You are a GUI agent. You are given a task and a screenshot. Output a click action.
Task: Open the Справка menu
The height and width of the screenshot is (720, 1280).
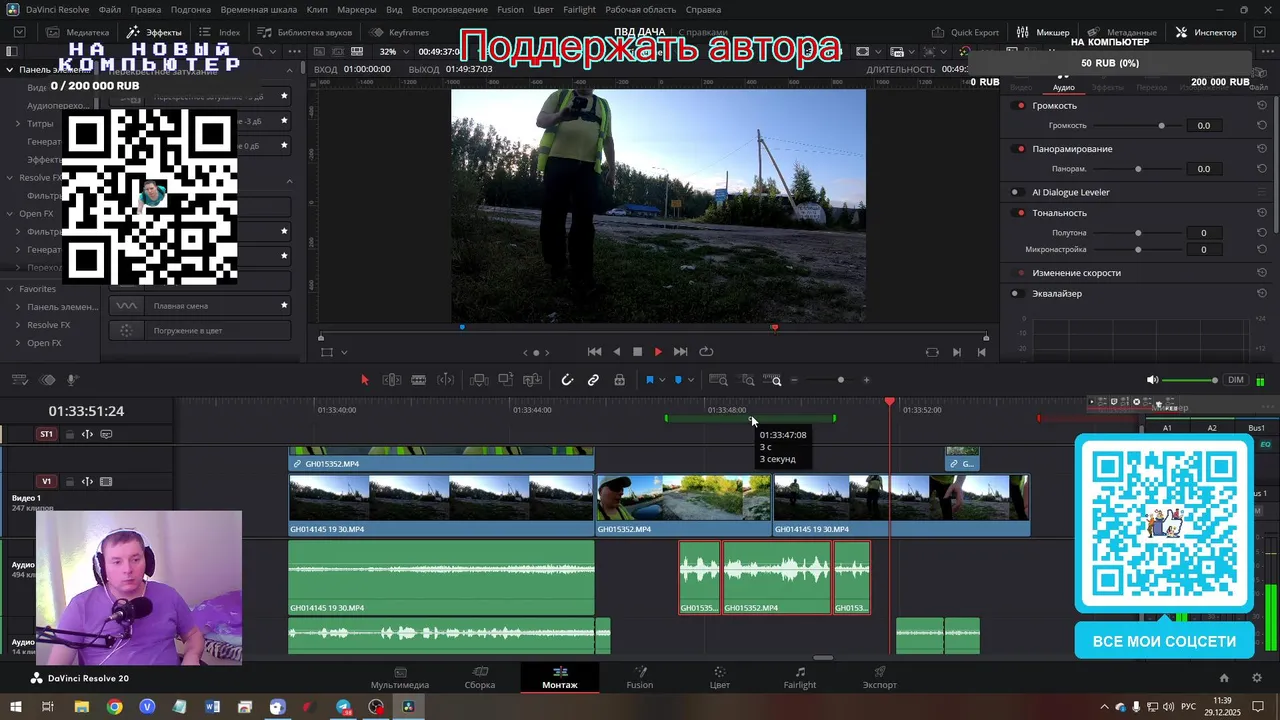click(704, 9)
